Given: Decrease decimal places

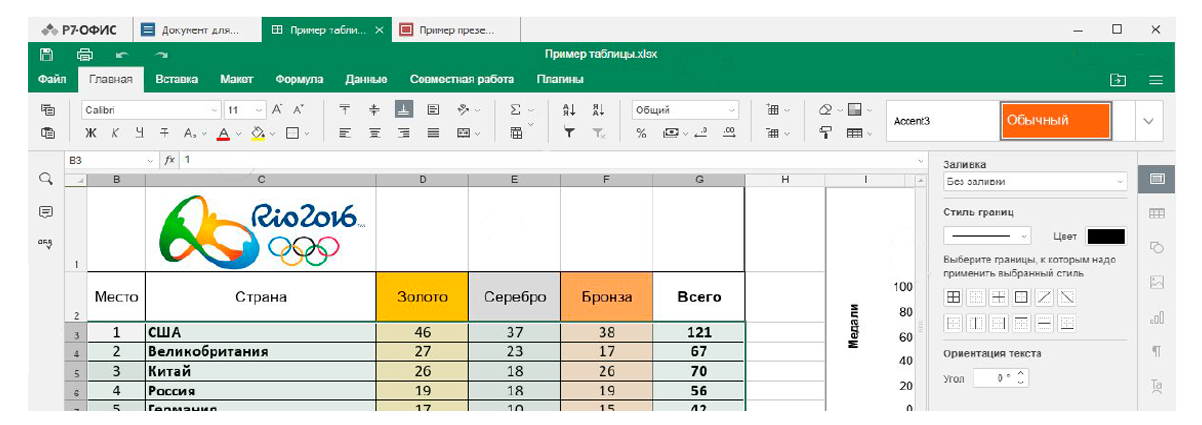Looking at the screenshot, I should pyautogui.click(x=701, y=132).
